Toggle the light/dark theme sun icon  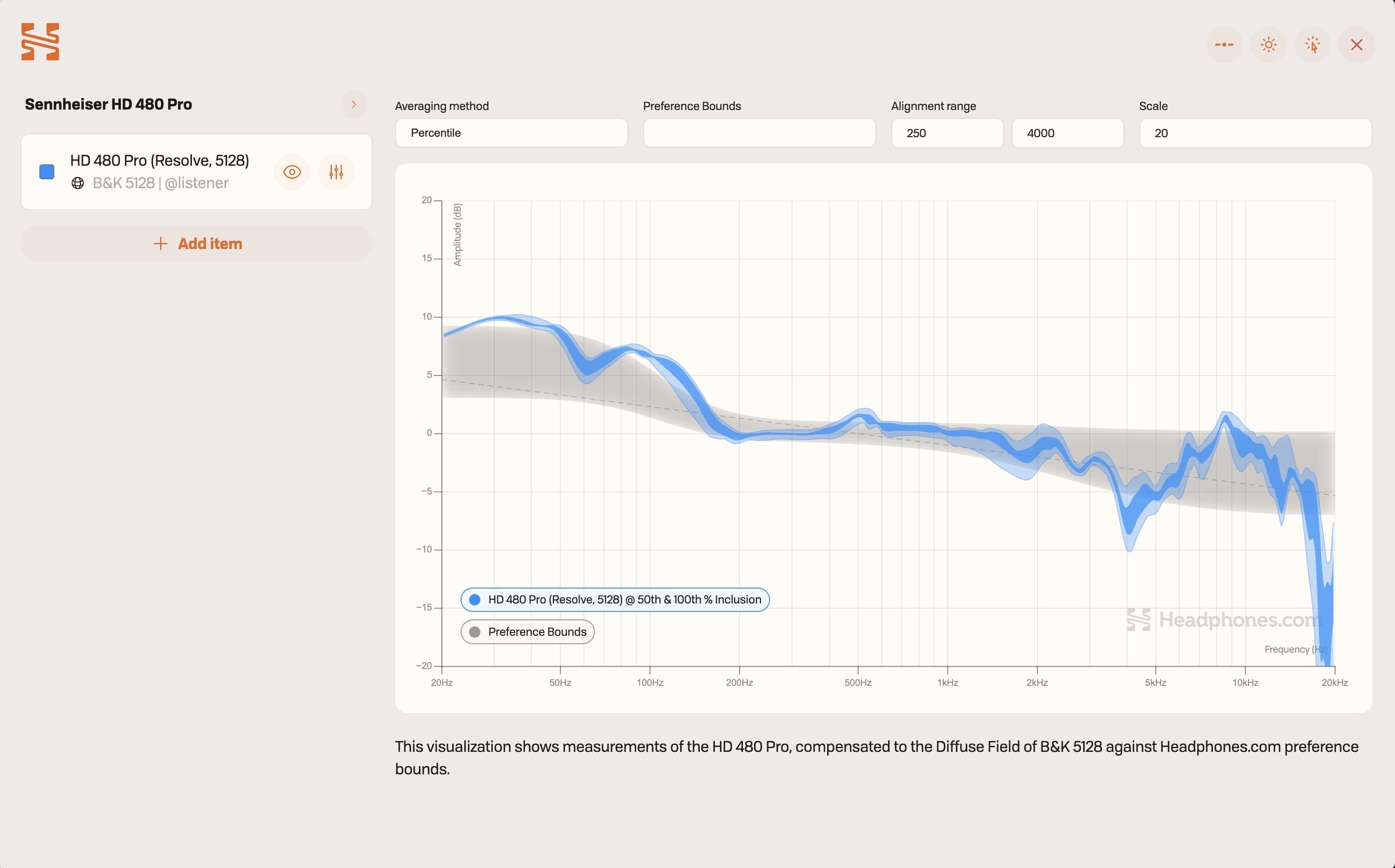click(x=1268, y=45)
